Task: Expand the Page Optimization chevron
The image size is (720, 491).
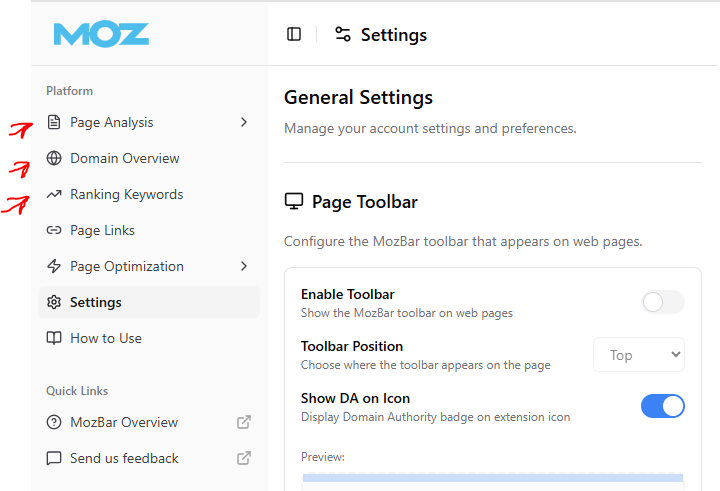Action: pyautogui.click(x=244, y=266)
